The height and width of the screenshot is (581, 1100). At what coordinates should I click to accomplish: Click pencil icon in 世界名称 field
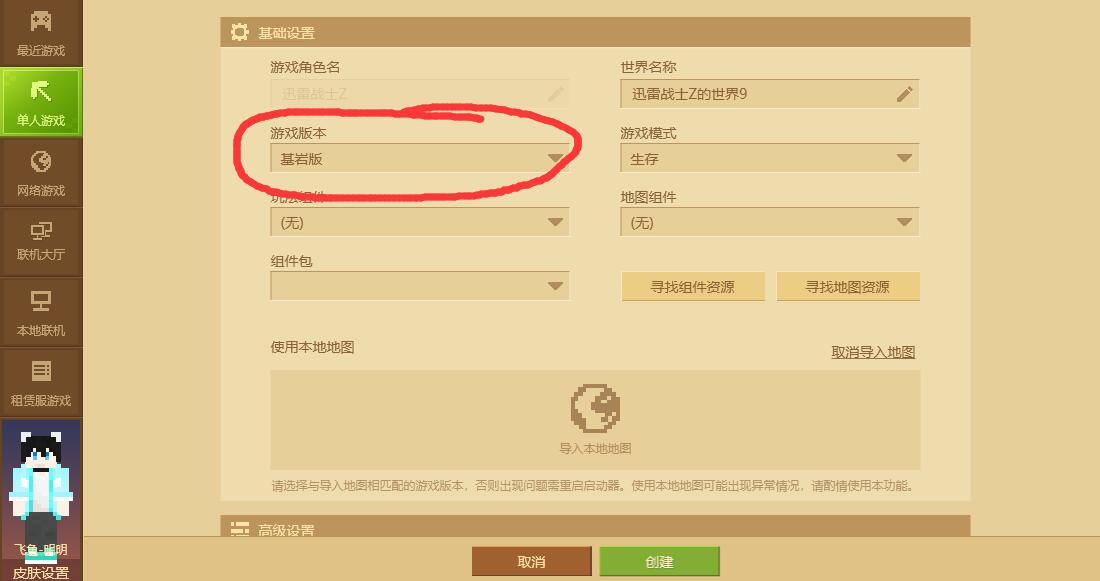point(904,94)
